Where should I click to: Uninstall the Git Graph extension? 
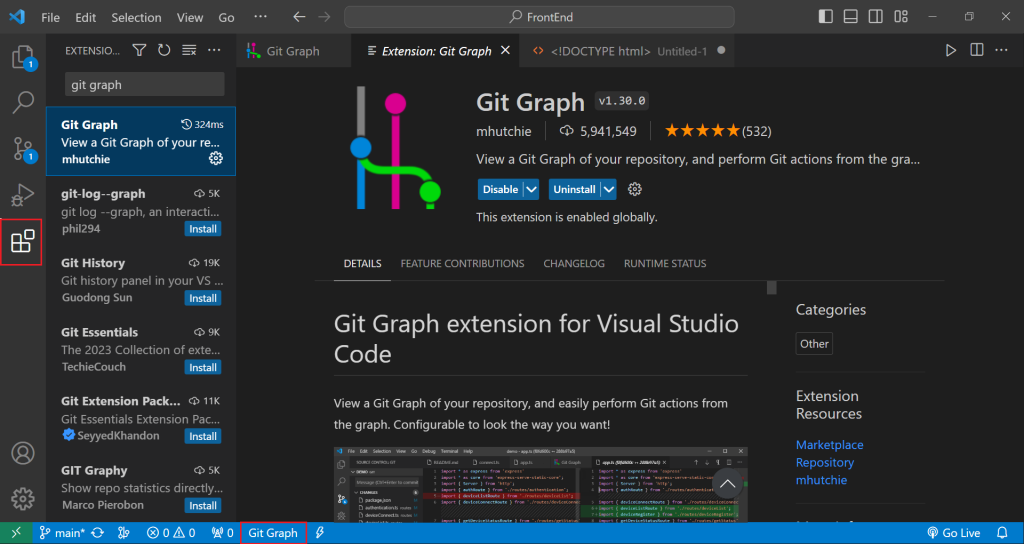click(575, 189)
